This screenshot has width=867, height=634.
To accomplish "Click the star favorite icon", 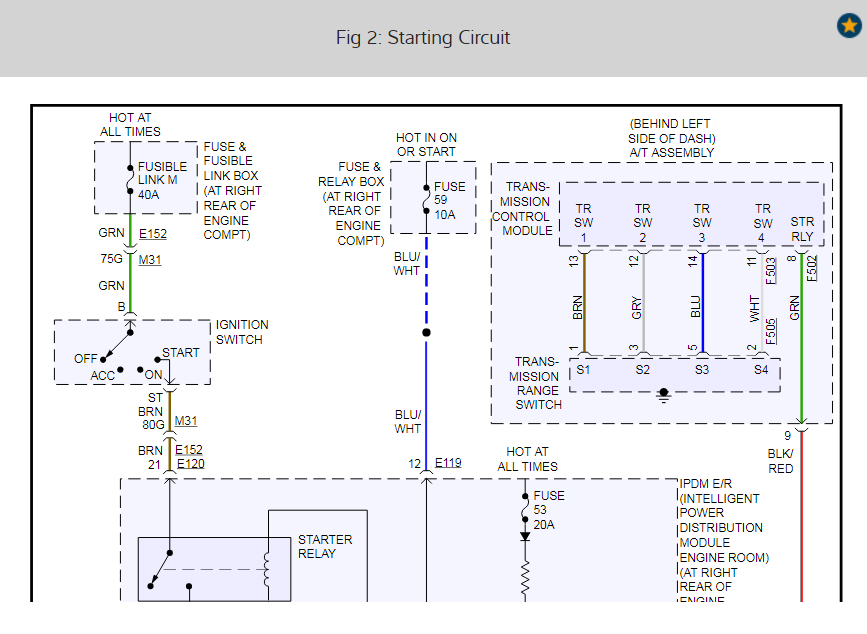I will pyautogui.click(x=849, y=25).
